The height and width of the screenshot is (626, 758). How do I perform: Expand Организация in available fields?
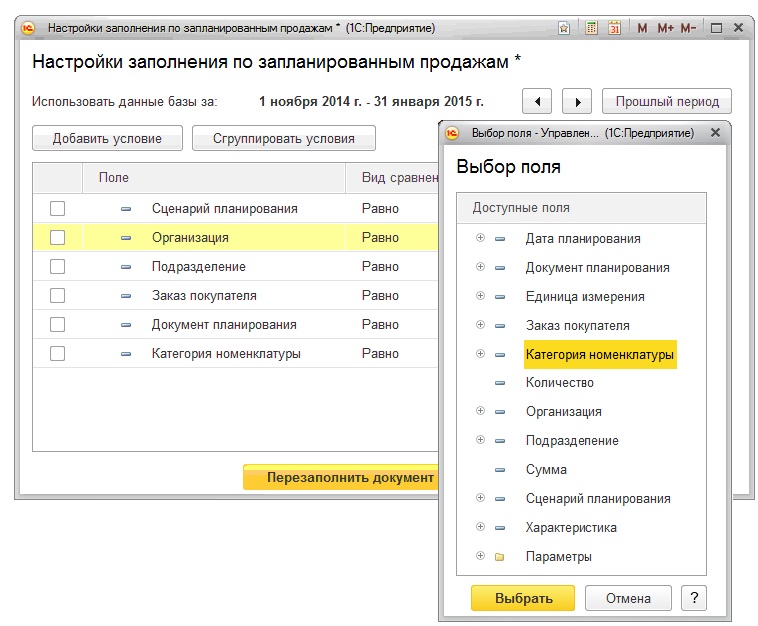pyautogui.click(x=480, y=410)
